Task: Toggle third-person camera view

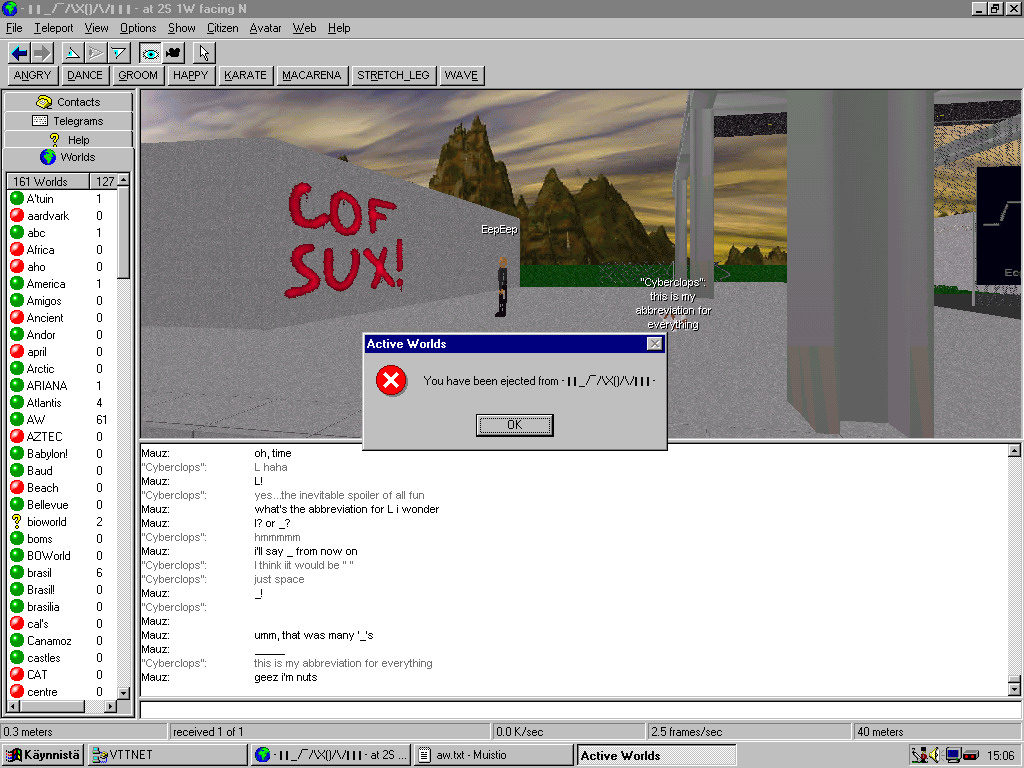Action: [x=173, y=53]
